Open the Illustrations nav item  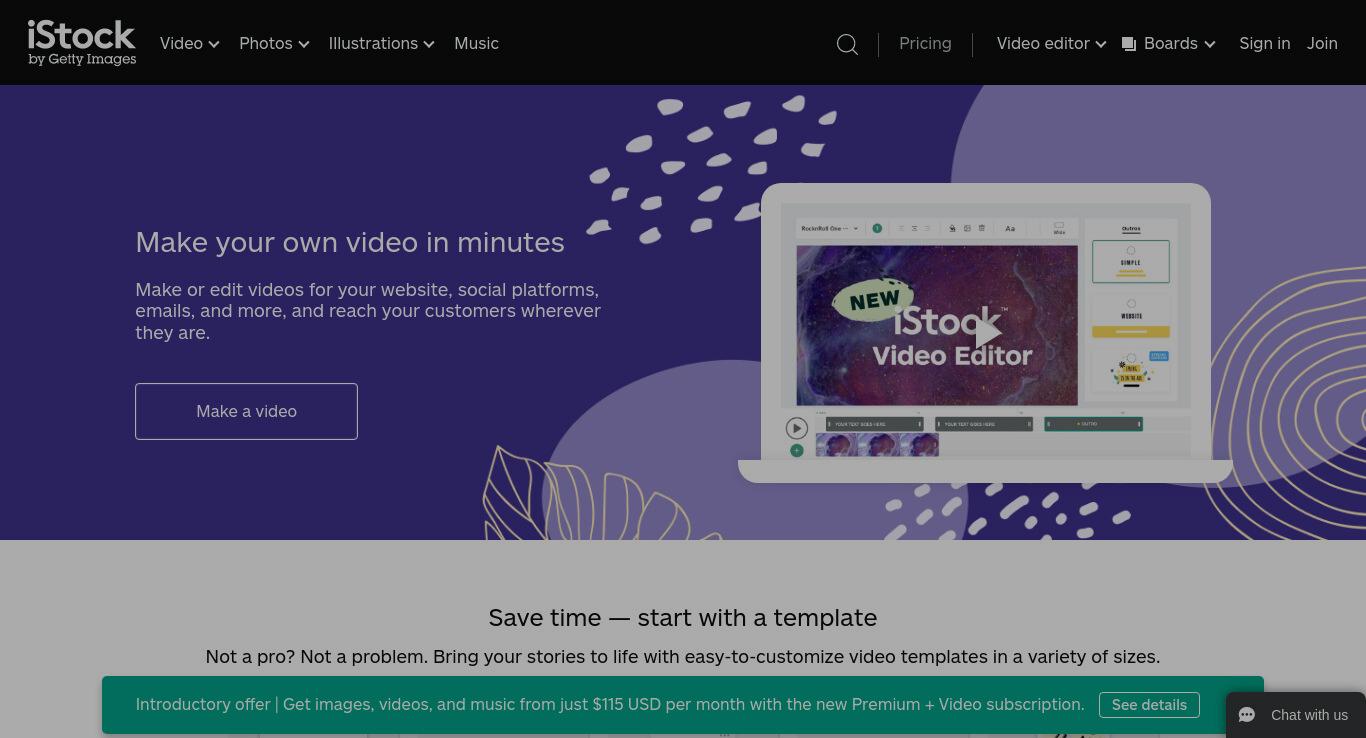click(x=373, y=43)
